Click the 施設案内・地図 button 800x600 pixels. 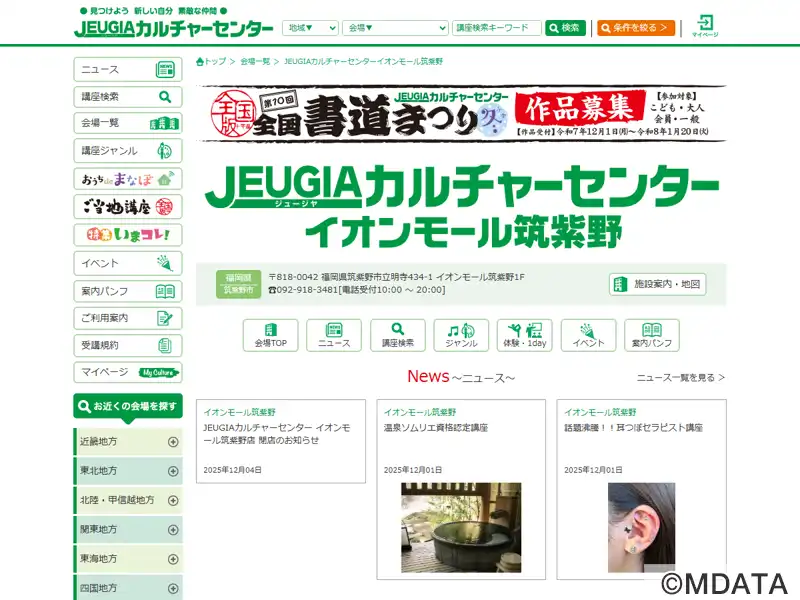click(x=657, y=284)
